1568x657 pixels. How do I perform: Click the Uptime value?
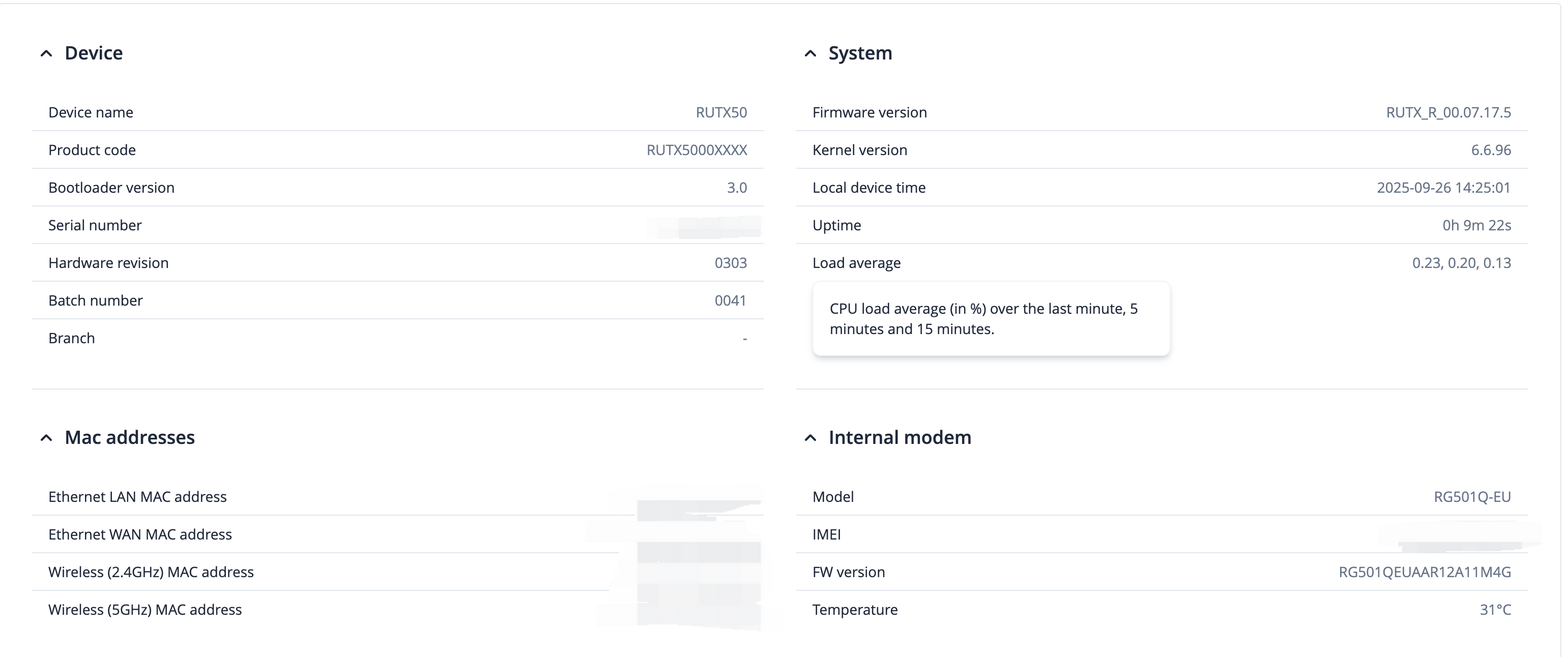[1476, 226]
